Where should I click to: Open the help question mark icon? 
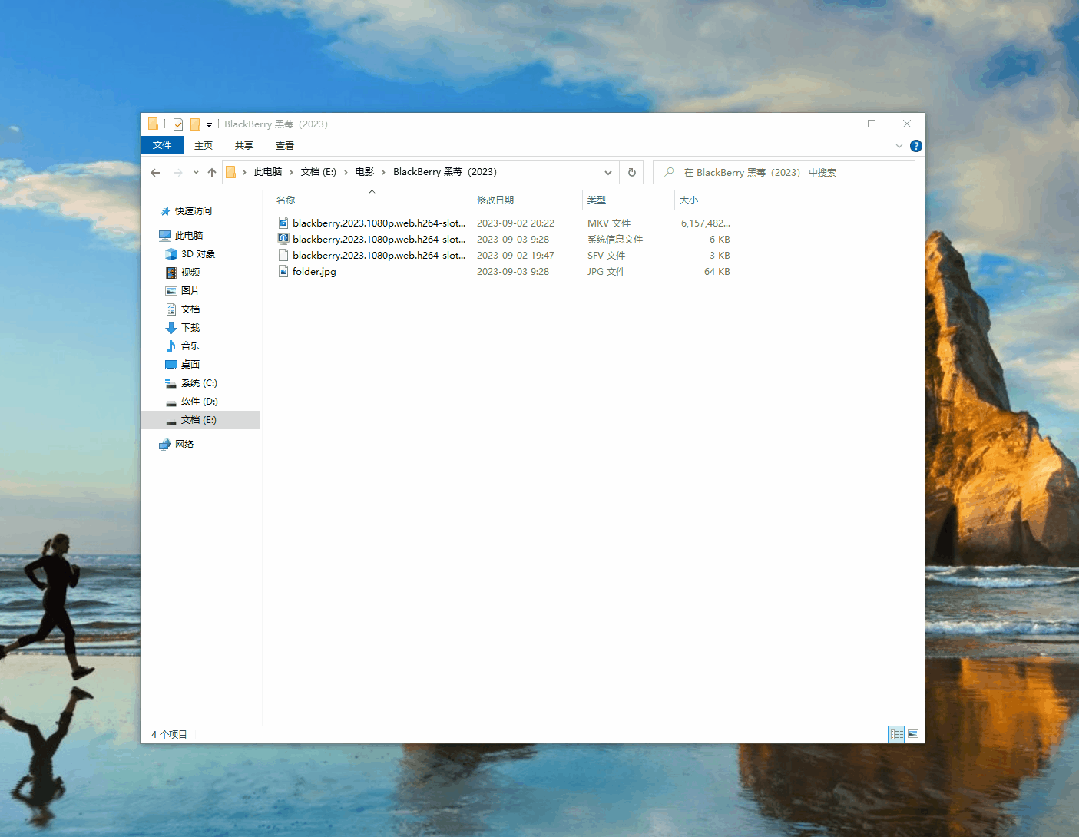pos(916,146)
